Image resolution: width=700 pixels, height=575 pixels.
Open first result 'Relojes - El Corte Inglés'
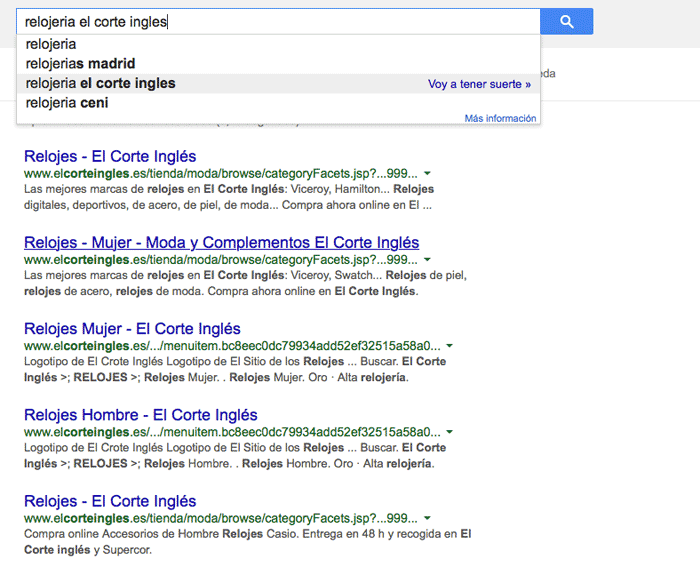110,156
